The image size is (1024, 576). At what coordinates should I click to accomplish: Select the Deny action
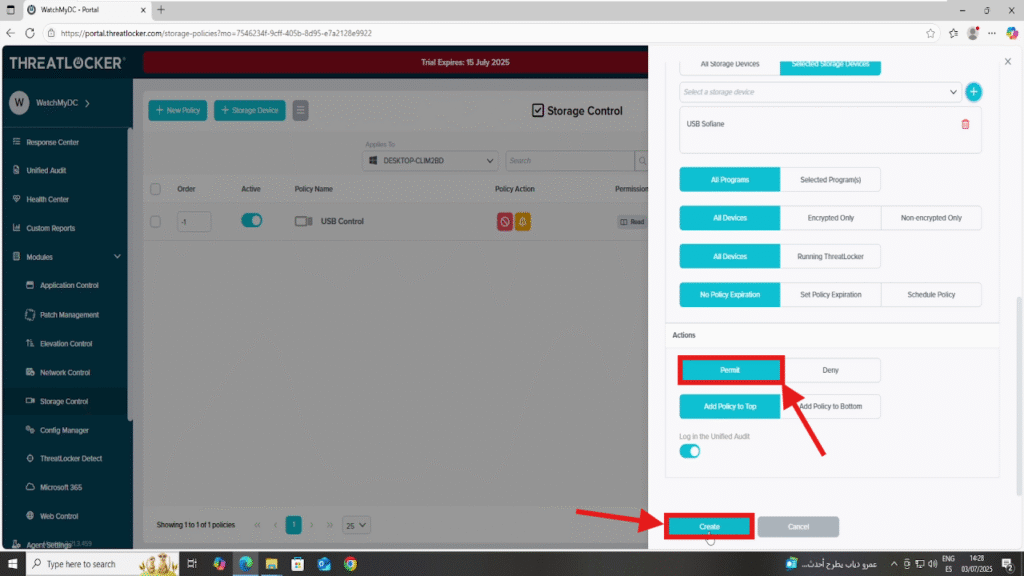pos(830,370)
